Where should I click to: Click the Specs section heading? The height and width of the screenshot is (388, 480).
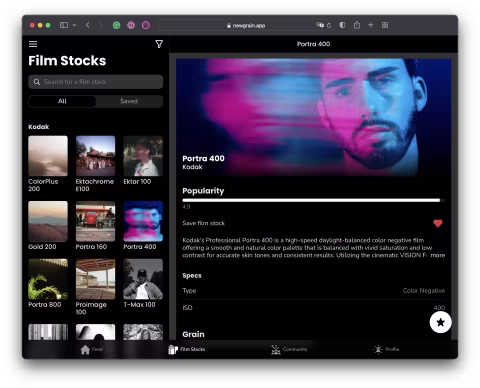(192, 276)
